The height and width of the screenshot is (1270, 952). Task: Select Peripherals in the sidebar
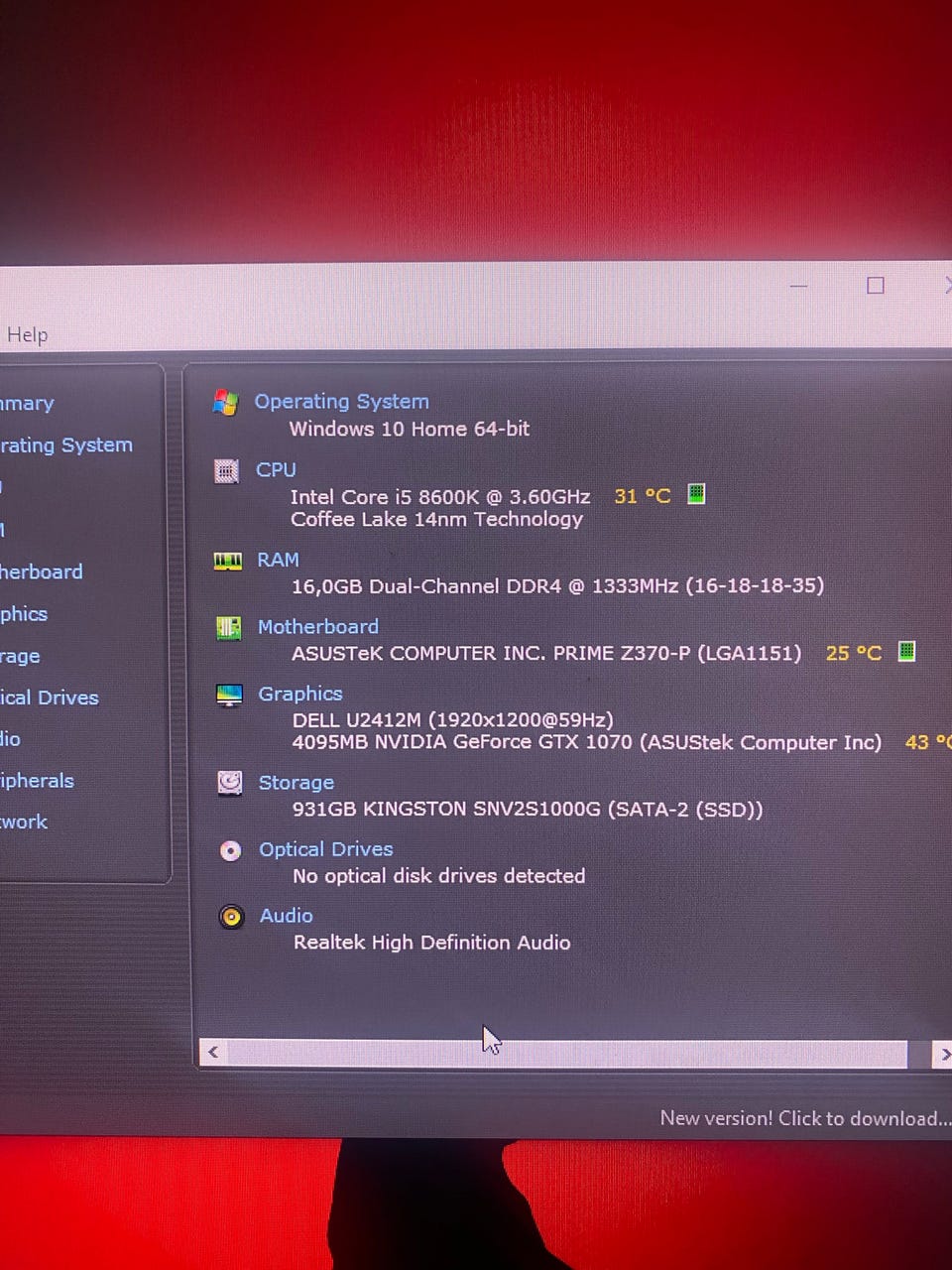[37, 781]
